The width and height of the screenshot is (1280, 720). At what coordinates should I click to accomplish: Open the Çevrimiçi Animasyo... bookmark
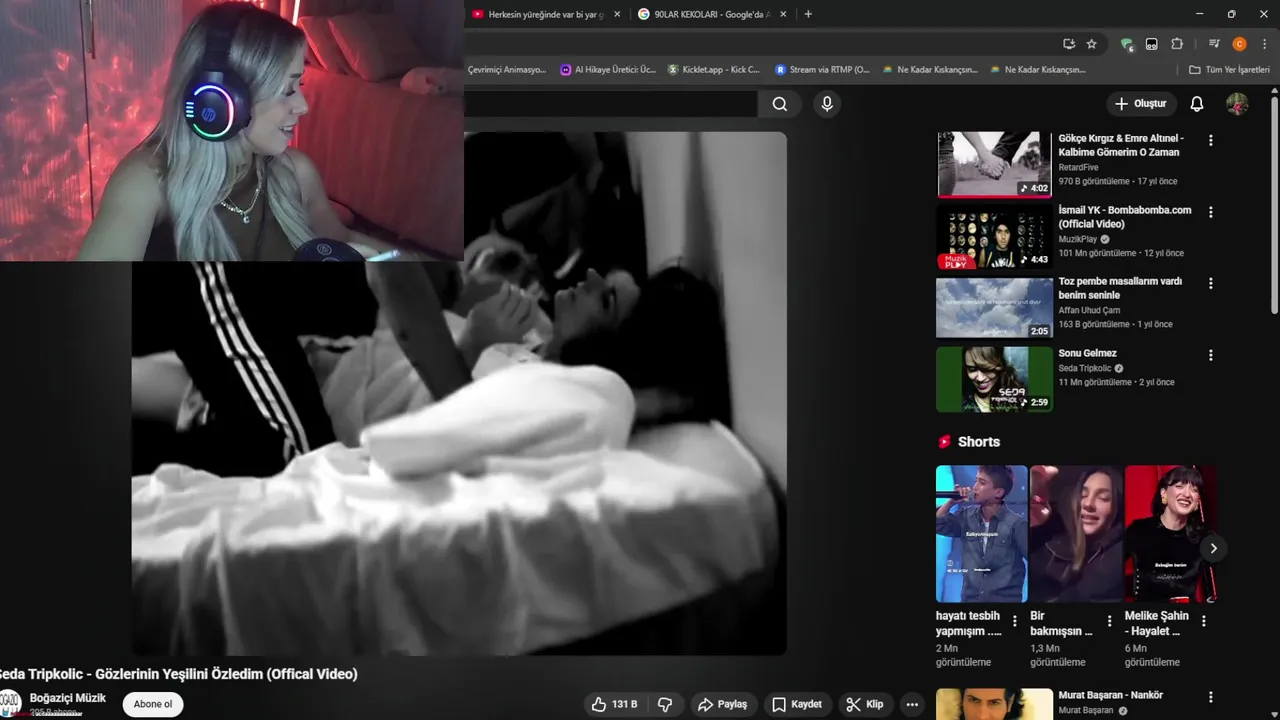pos(507,70)
